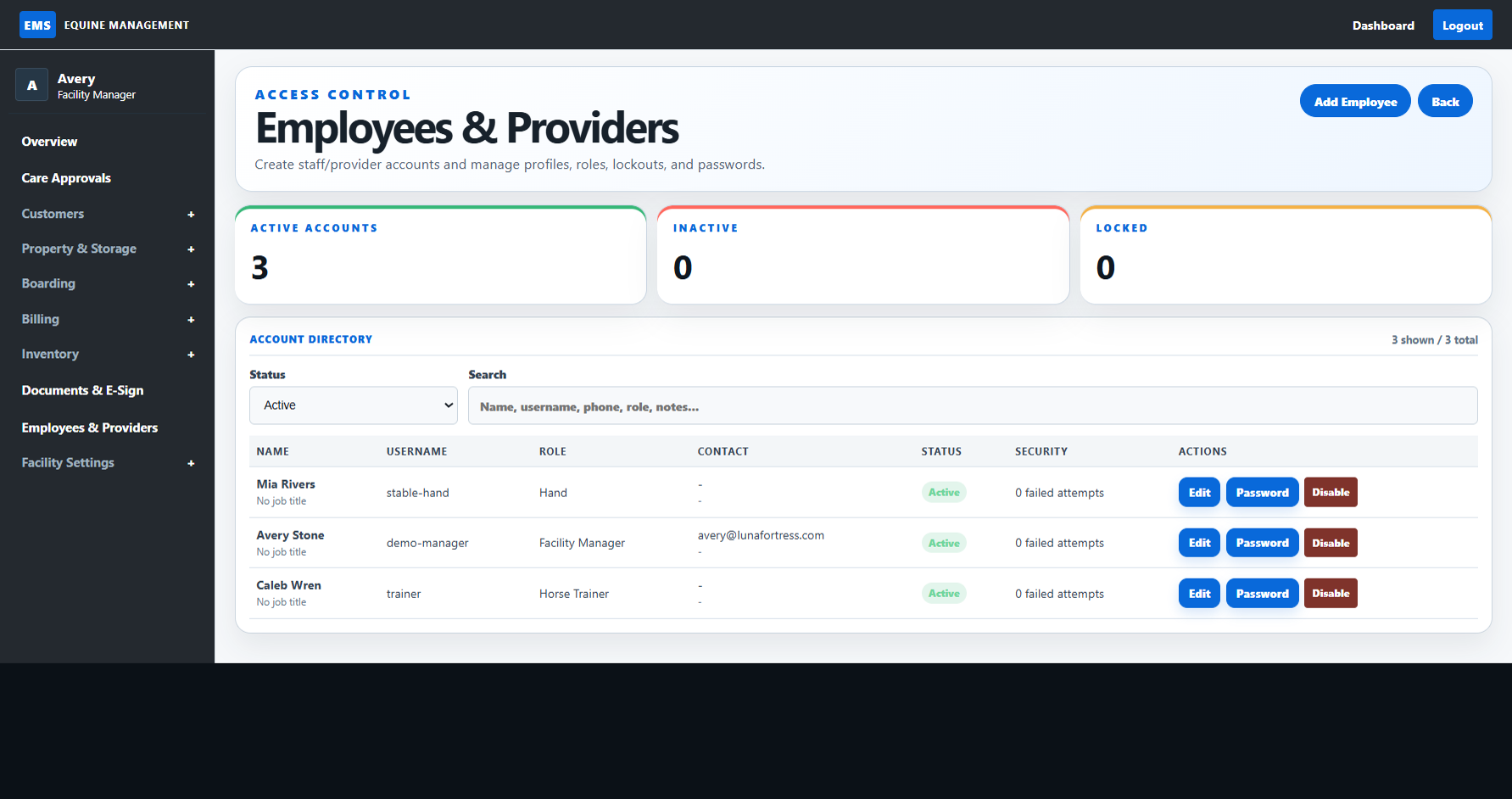Click username trainer

[404, 594]
